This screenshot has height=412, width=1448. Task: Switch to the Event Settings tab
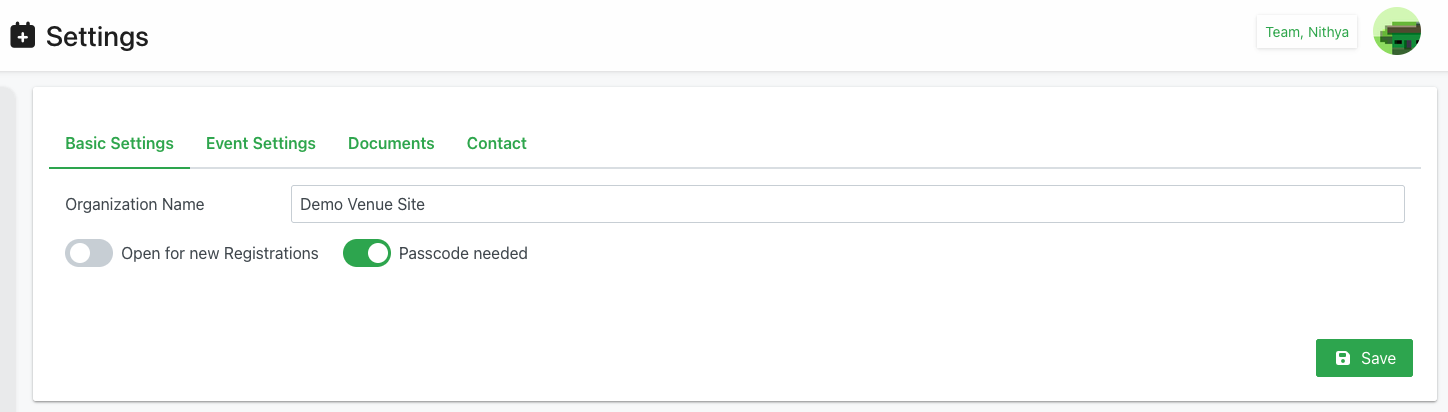click(261, 143)
